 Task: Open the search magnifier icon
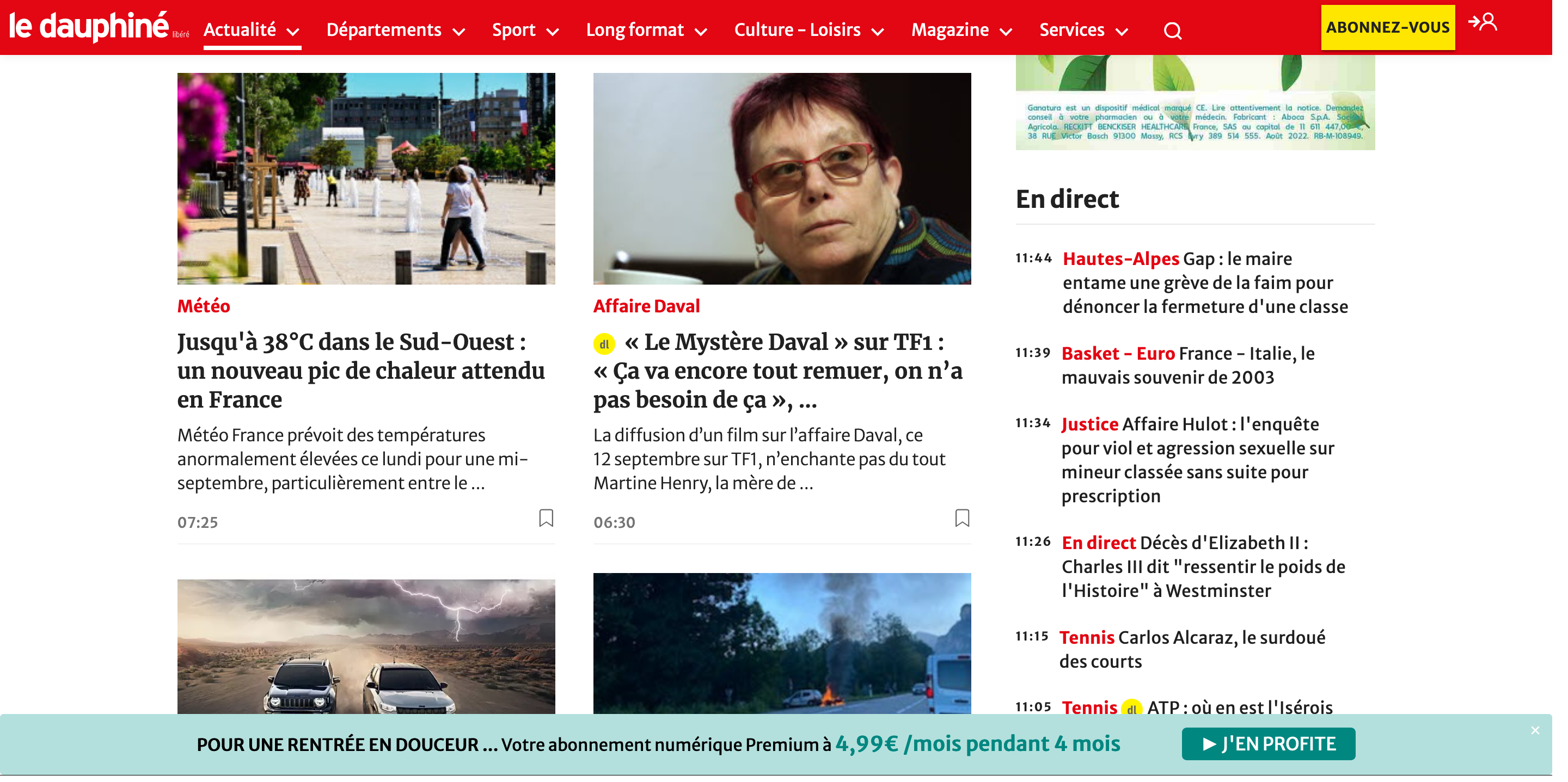tap(1172, 30)
